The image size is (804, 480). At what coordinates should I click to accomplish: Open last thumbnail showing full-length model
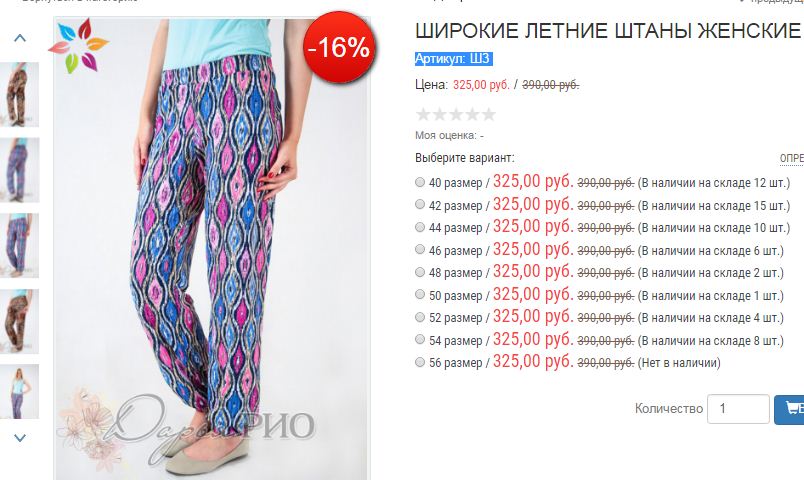point(19,391)
